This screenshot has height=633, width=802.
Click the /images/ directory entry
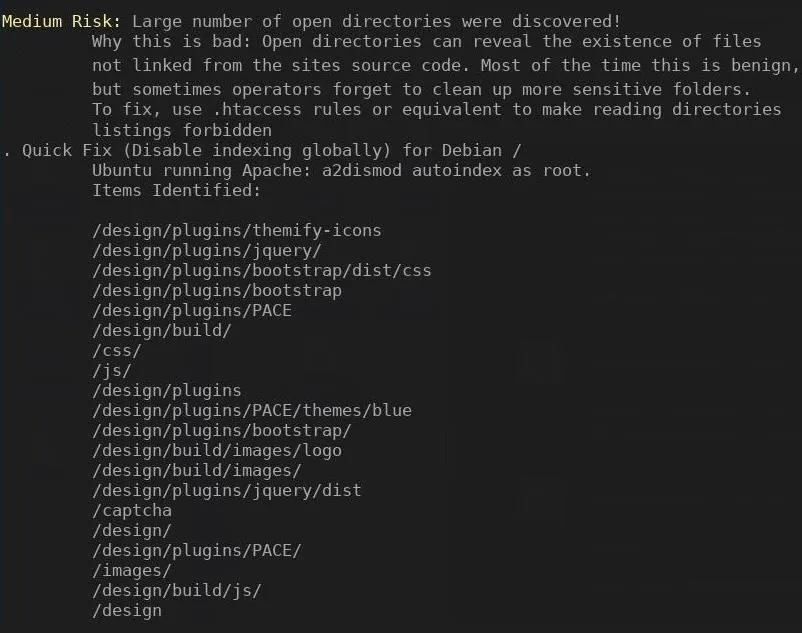click(132, 571)
